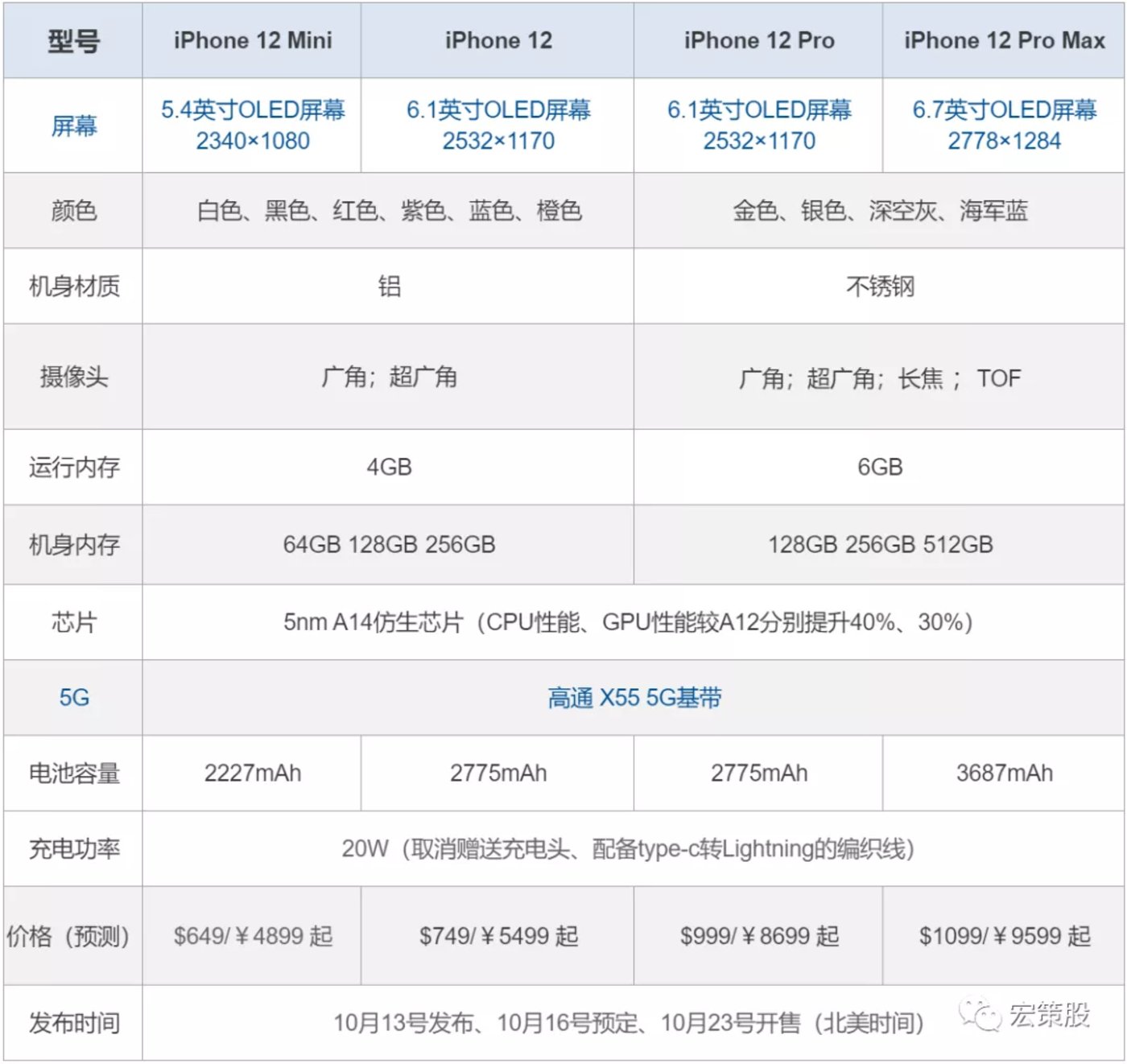Screen dimensions: 1127x1064
Task: Click the 发布时间 release date row label
Action: coord(72,1024)
